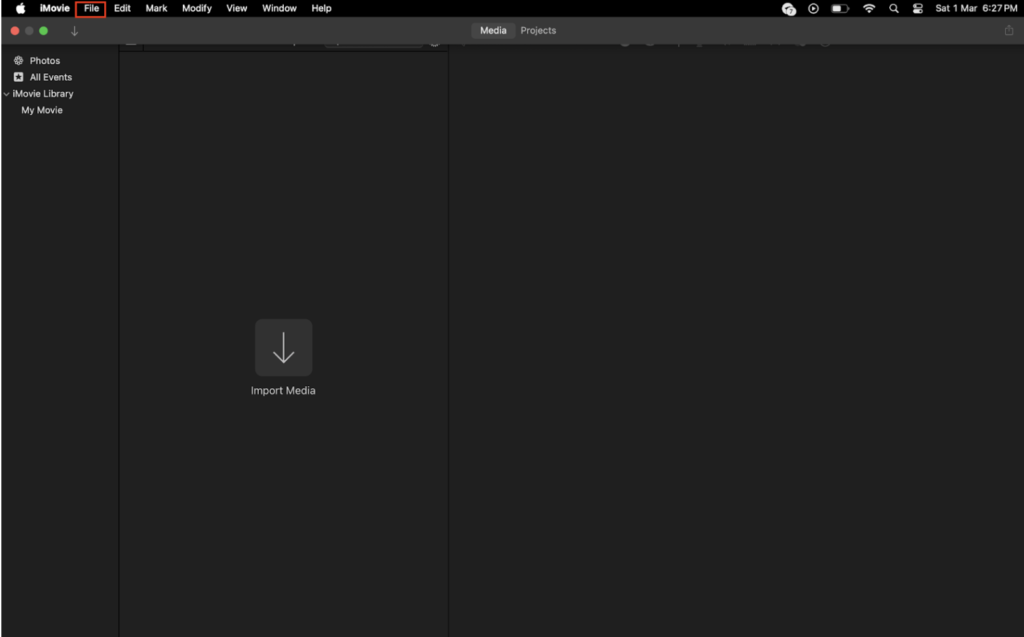Click the play circle menu bar icon

[813, 8]
